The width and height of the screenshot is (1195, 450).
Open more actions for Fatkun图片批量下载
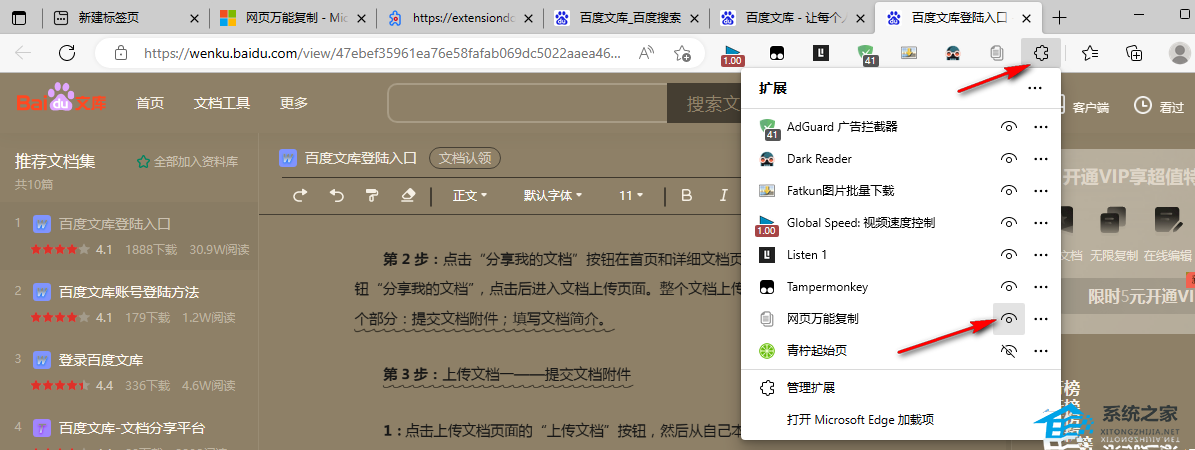pyautogui.click(x=1040, y=191)
